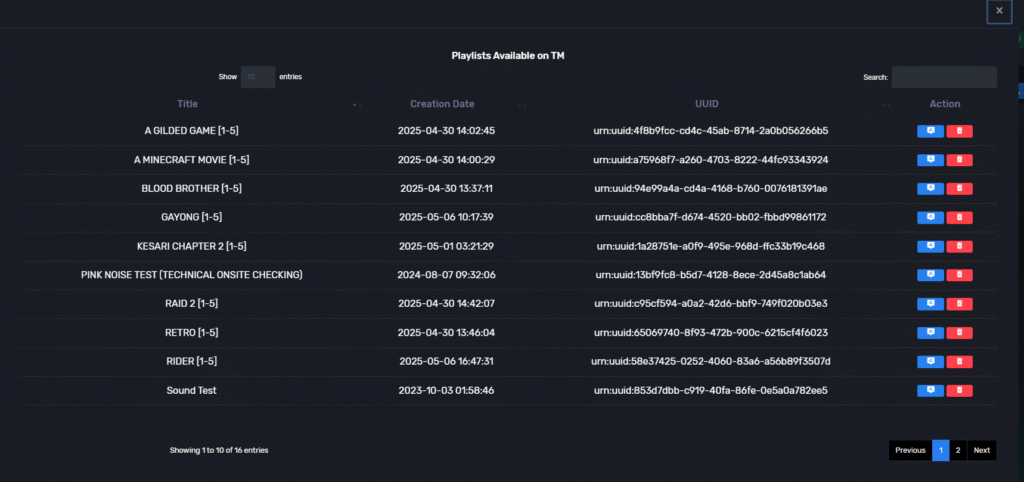
Task: Go to page 2 of playlists
Action: (958, 450)
